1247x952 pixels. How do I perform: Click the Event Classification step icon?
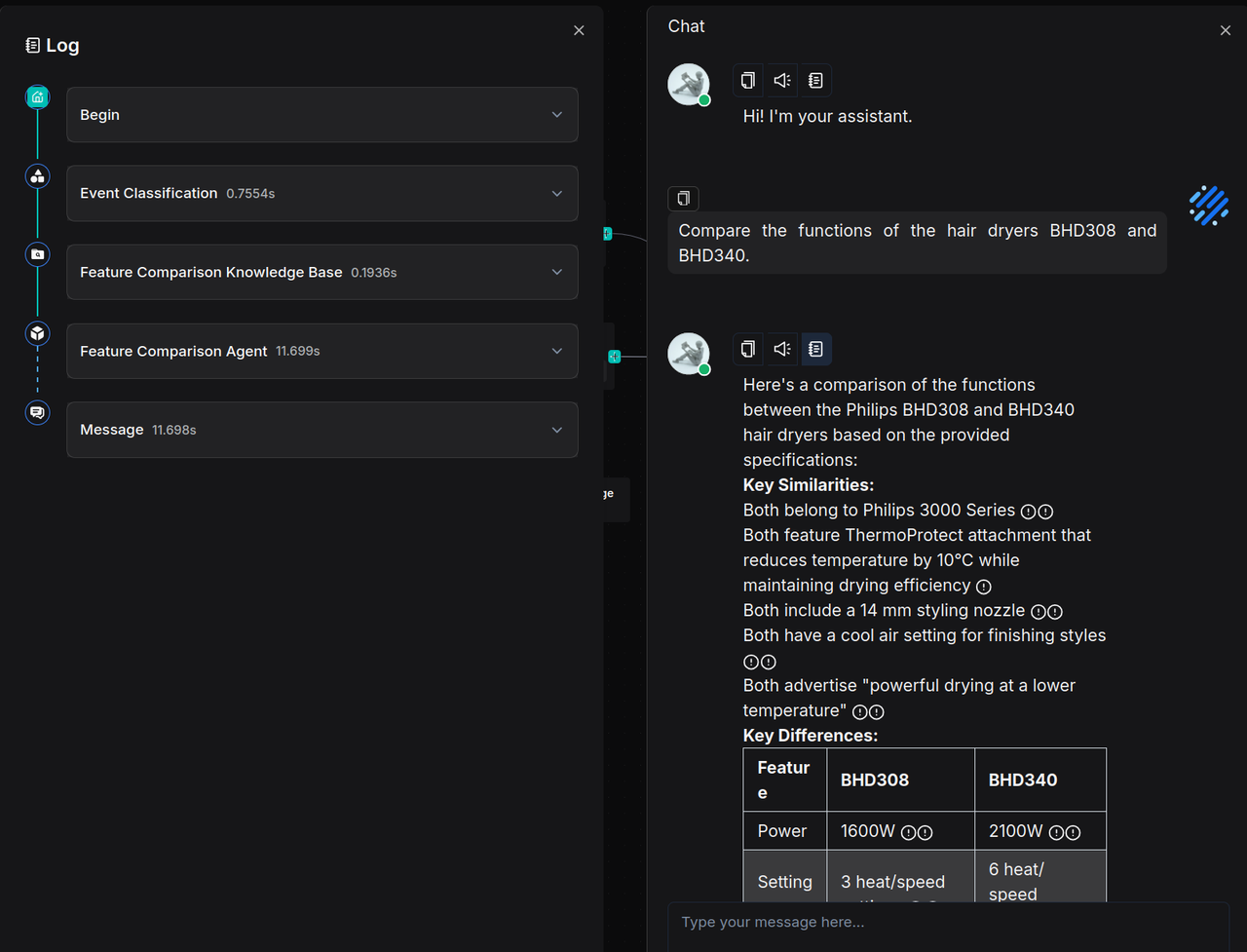pyautogui.click(x=37, y=175)
